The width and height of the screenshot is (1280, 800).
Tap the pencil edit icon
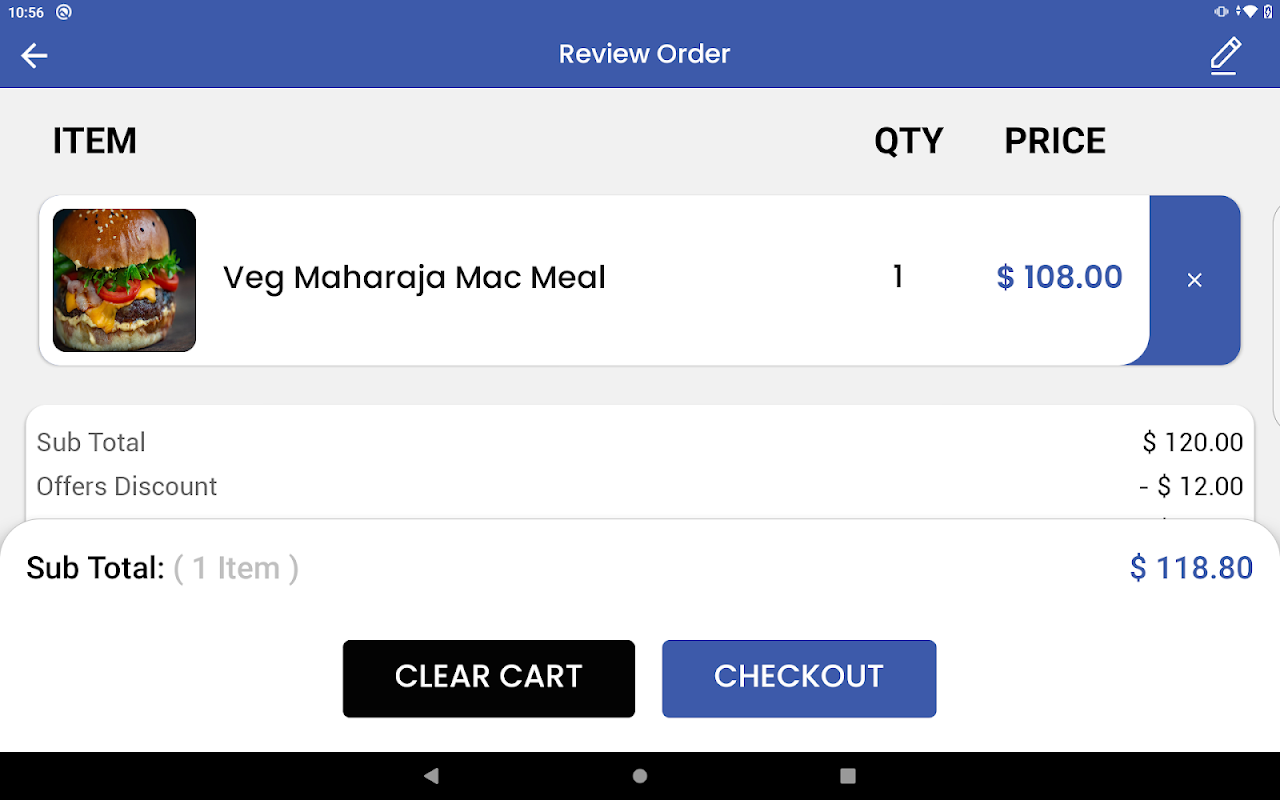[x=1225, y=55]
